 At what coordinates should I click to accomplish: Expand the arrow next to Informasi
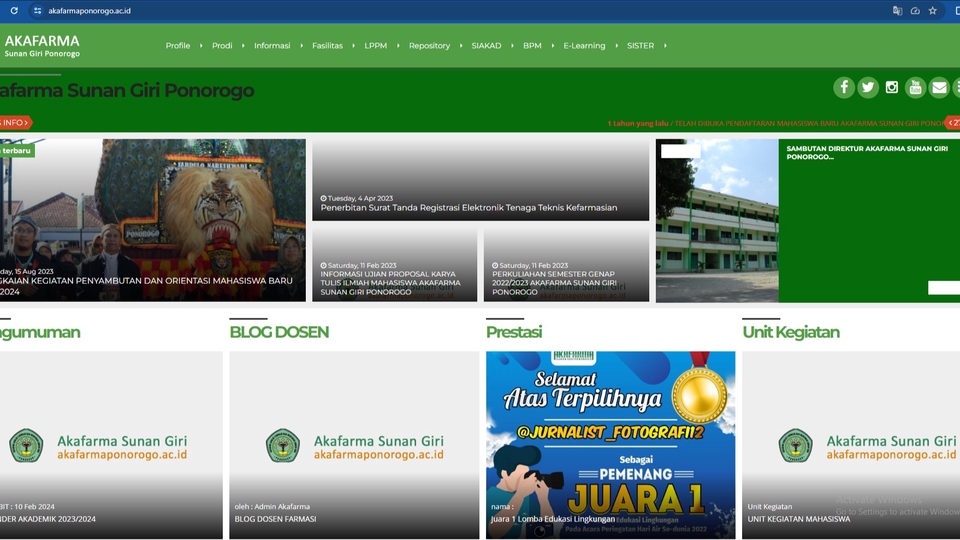(301, 45)
